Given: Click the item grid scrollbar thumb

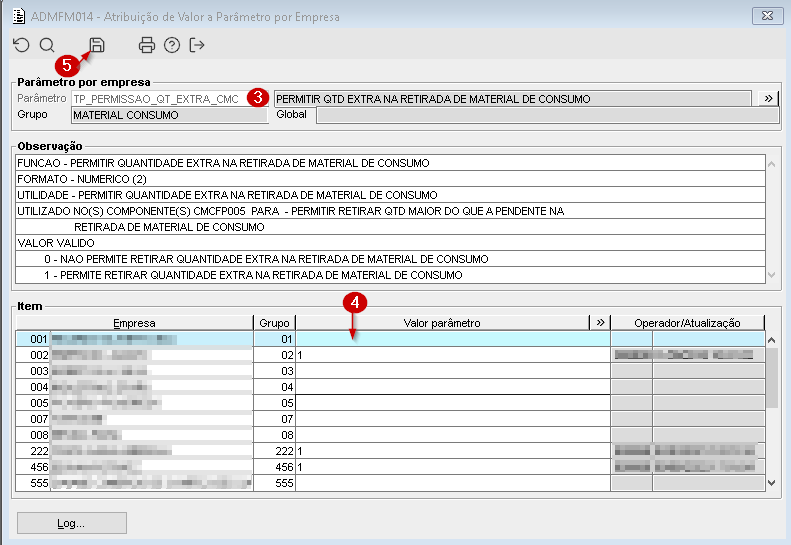Looking at the screenshot, I should pos(772,378).
